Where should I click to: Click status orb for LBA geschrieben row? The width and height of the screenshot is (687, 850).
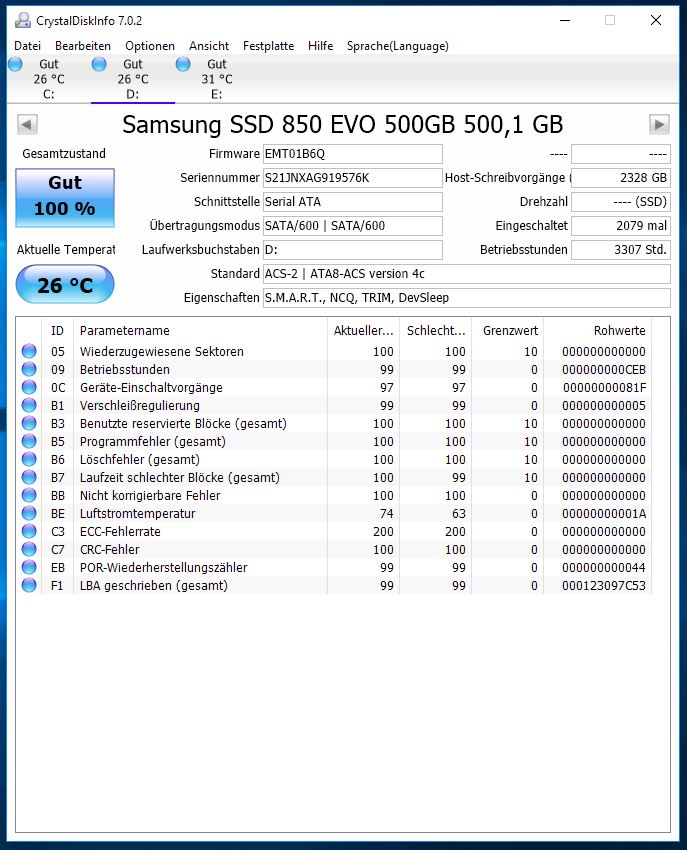[x=29, y=585]
